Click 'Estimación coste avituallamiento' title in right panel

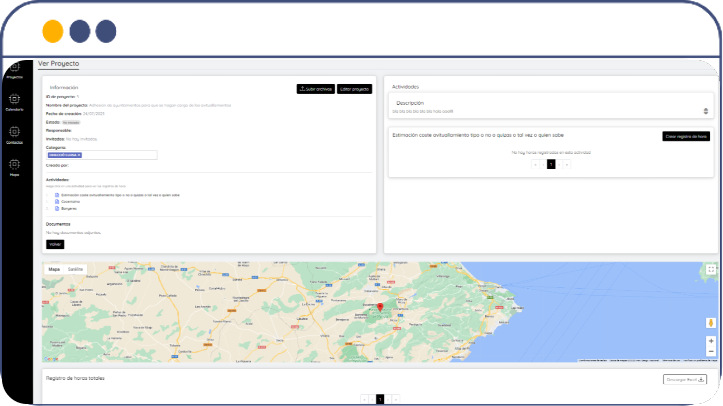pyautogui.click(x=478, y=135)
